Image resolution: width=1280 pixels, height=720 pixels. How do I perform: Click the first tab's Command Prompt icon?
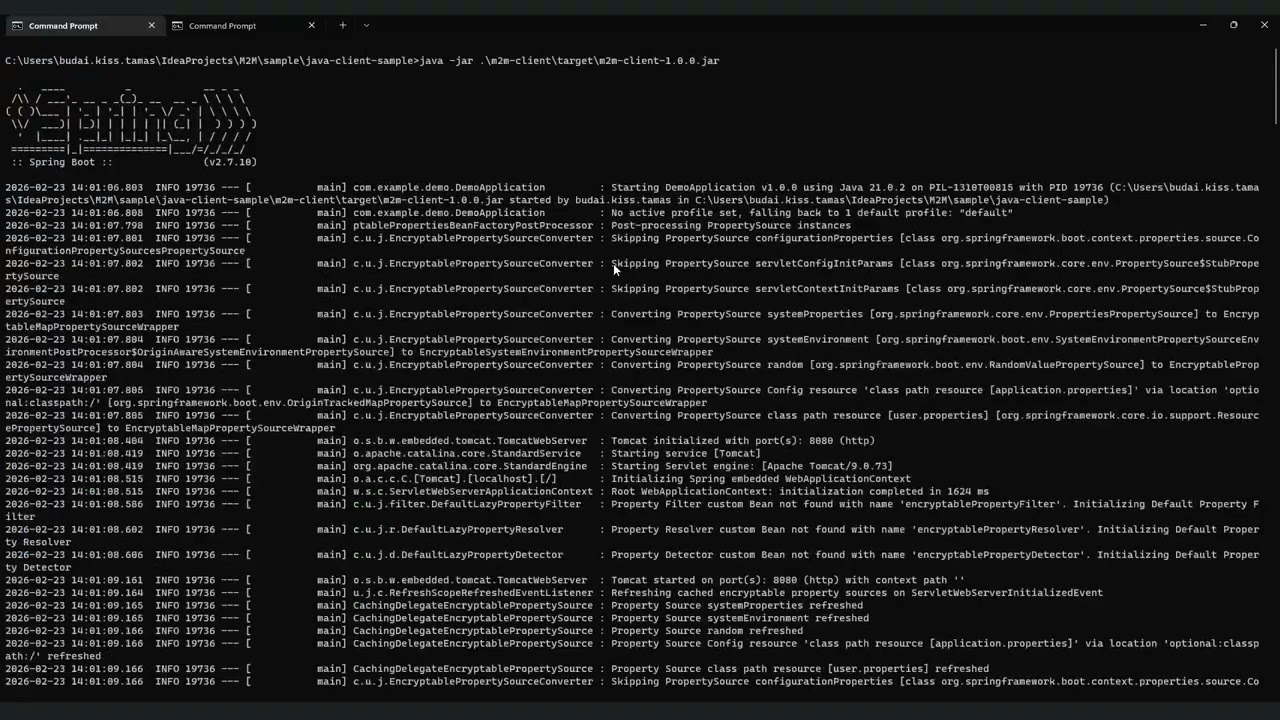tap(17, 26)
